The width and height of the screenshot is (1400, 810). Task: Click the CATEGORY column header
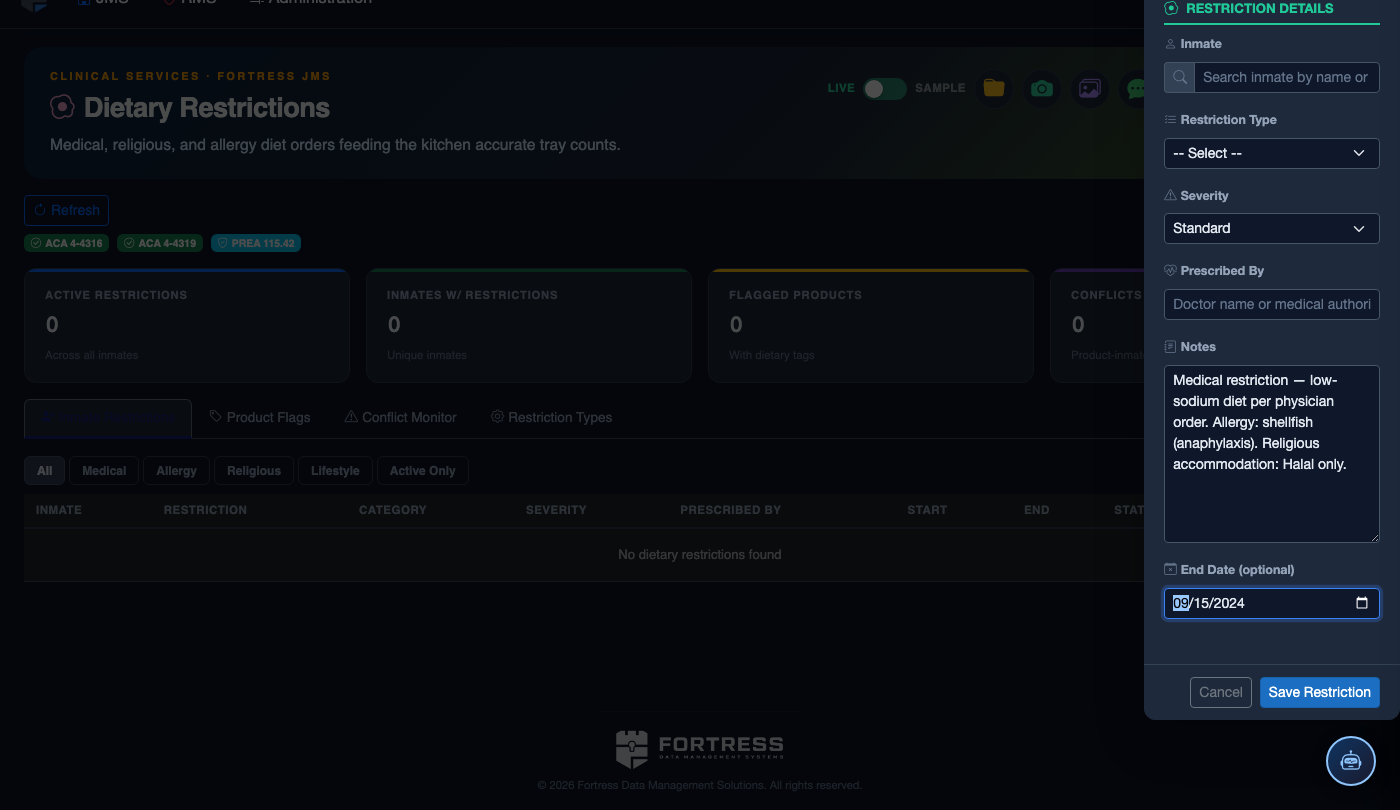393,510
